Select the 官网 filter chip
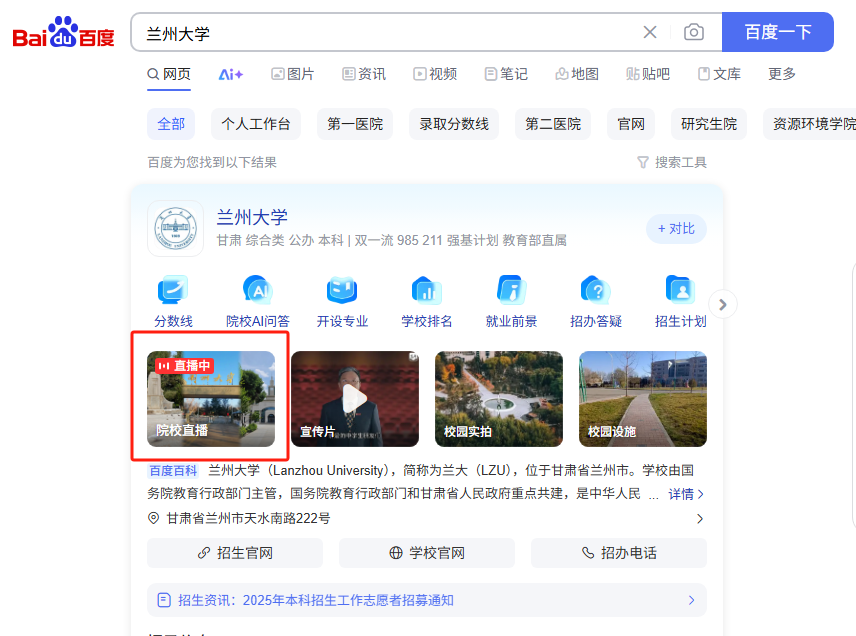The height and width of the screenshot is (636, 856). [631, 124]
